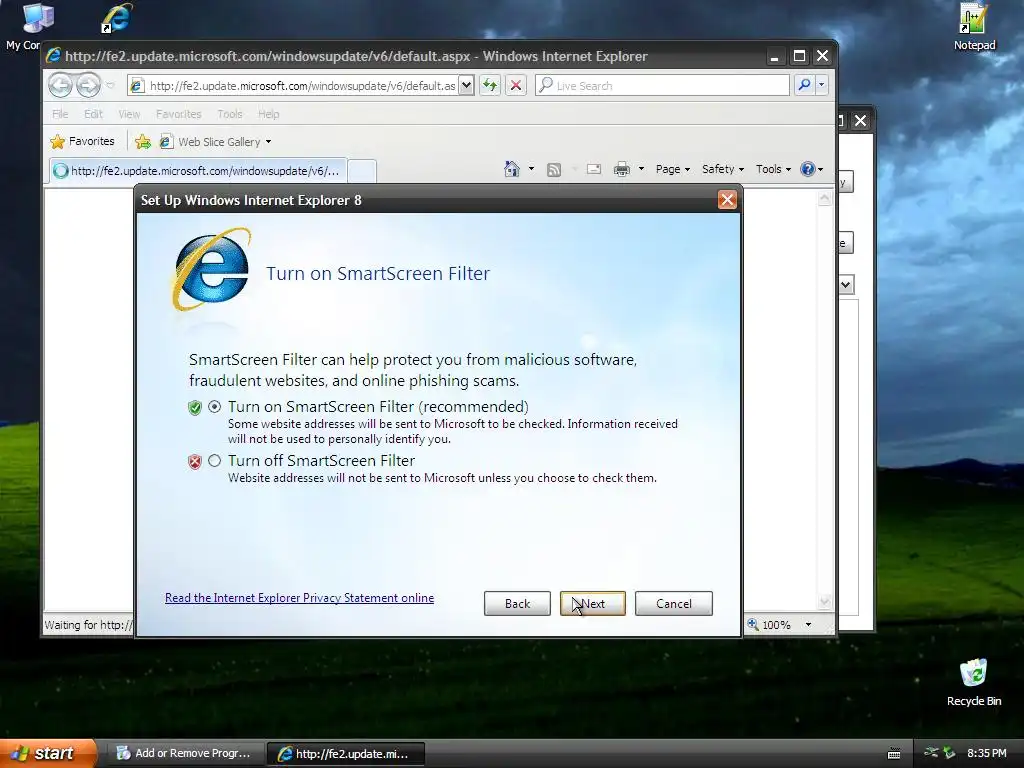Open the File menu
Viewport: 1024px width, 768px height.
[60, 114]
